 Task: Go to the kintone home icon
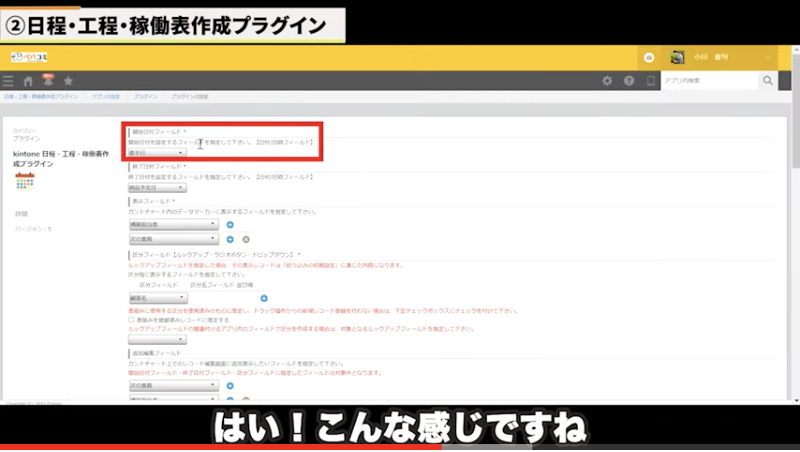pyautogui.click(x=29, y=81)
